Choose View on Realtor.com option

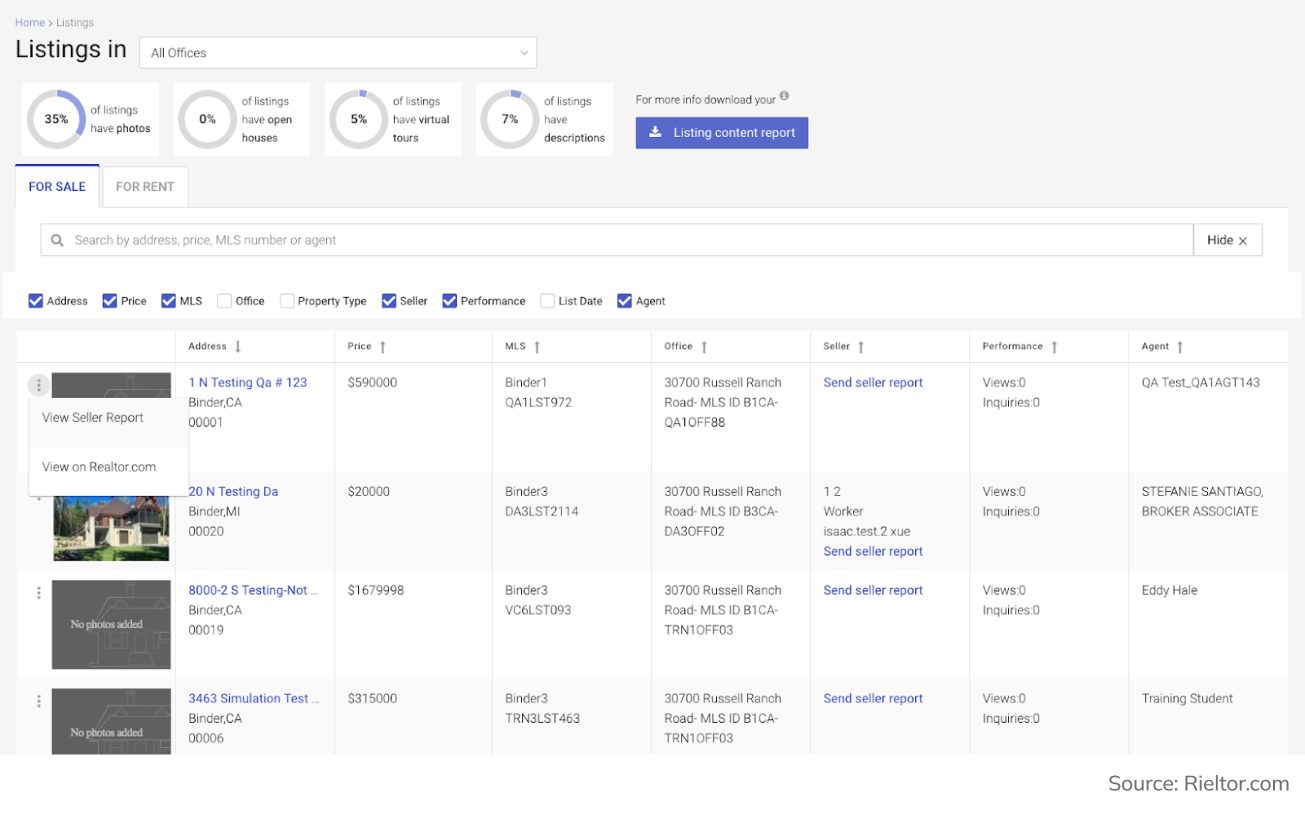pyautogui.click(x=99, y=467)
